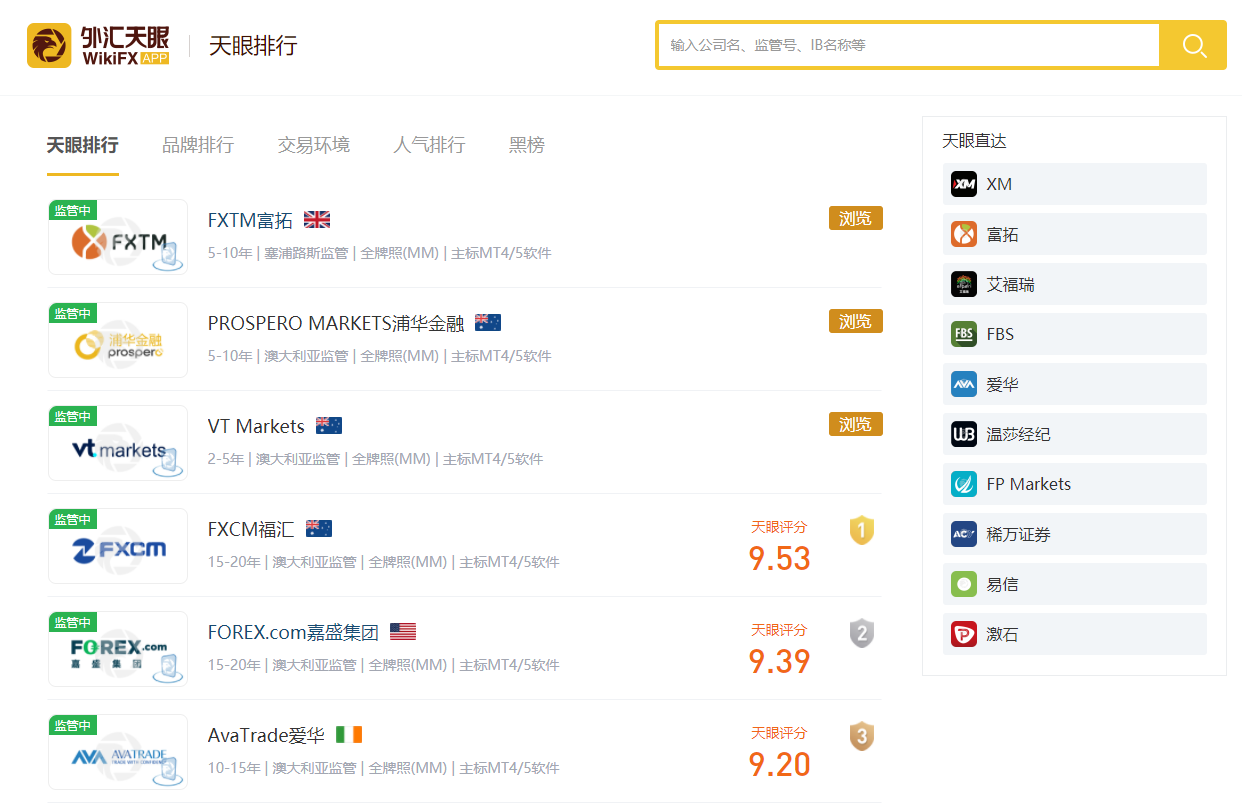Click the Australian flag beside VT Markets
Viewport: 1242px width, 808px height.
click(x=329, y=426)
